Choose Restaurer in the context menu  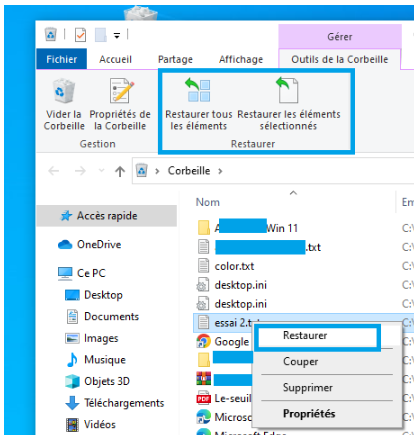click(x=305, y=336)
